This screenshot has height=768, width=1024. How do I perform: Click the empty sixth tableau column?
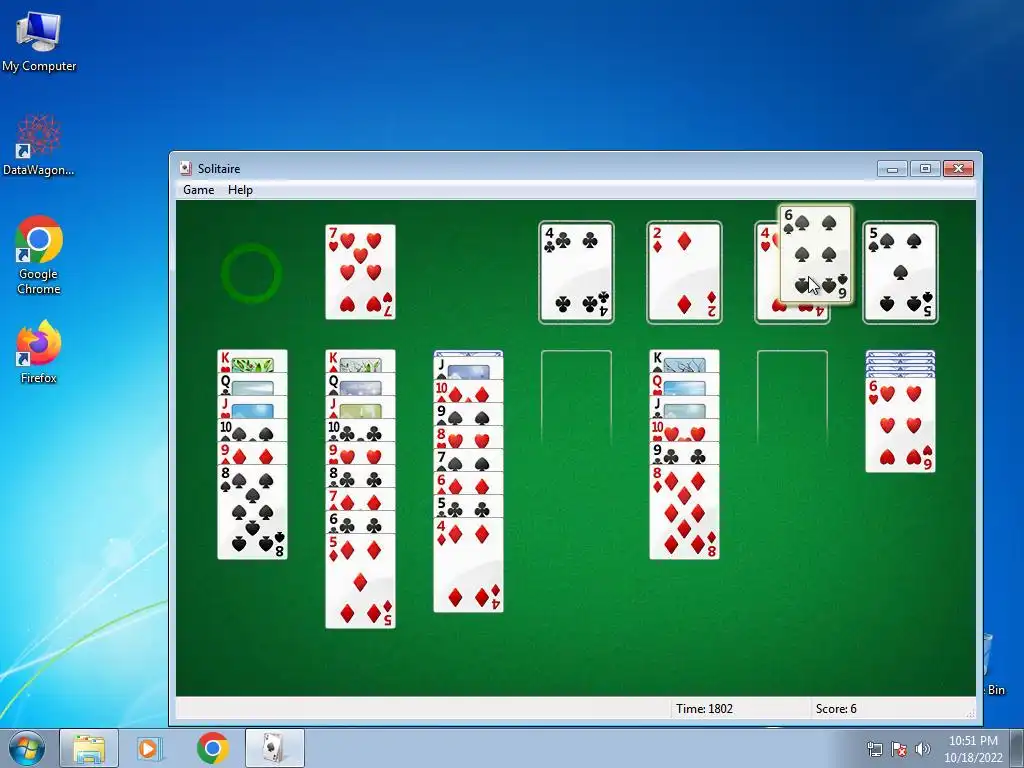click(x=792, y=398)
